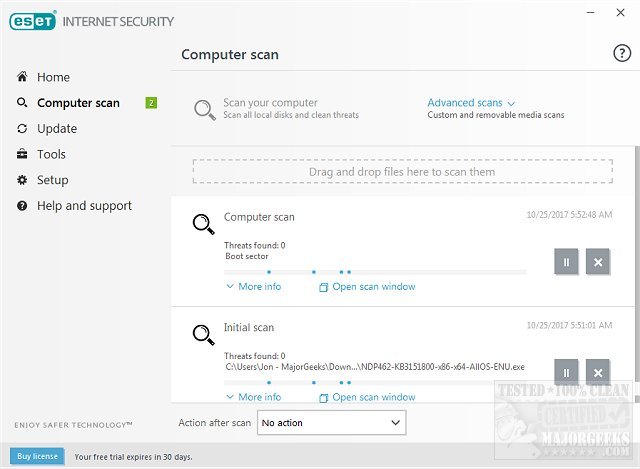Go to Help and support section
The height and width of the screenshot is (469, 640).
tap(84, 206)
